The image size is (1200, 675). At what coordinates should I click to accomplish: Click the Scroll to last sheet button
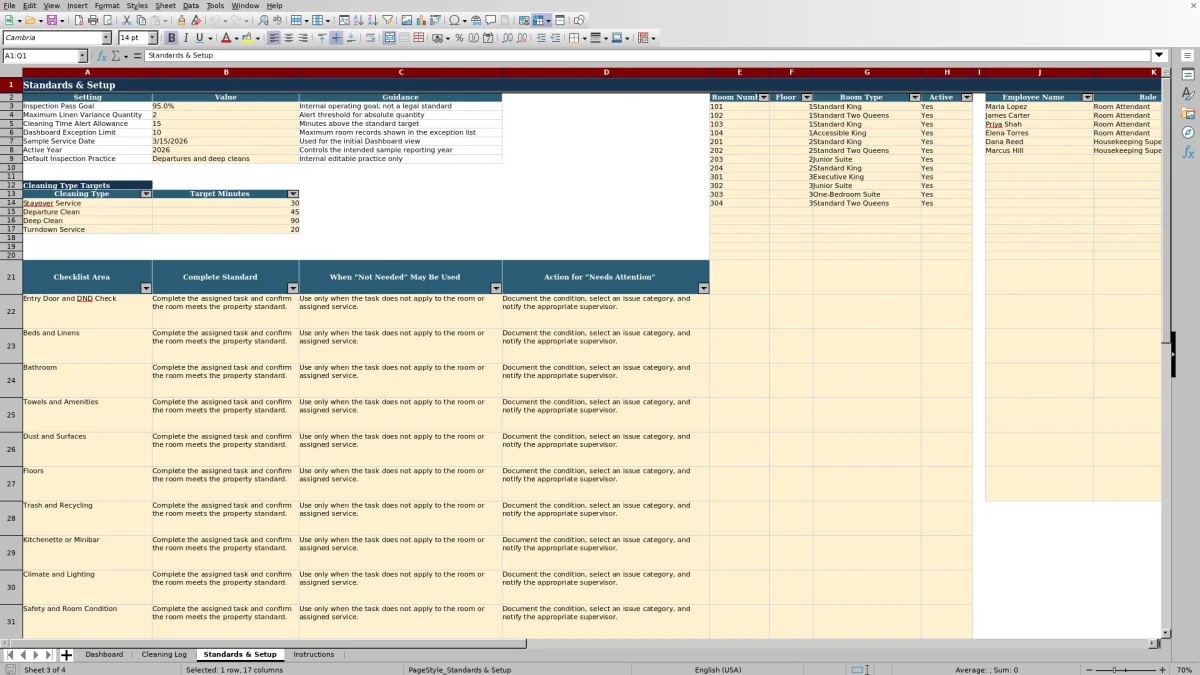click(48, 655)
